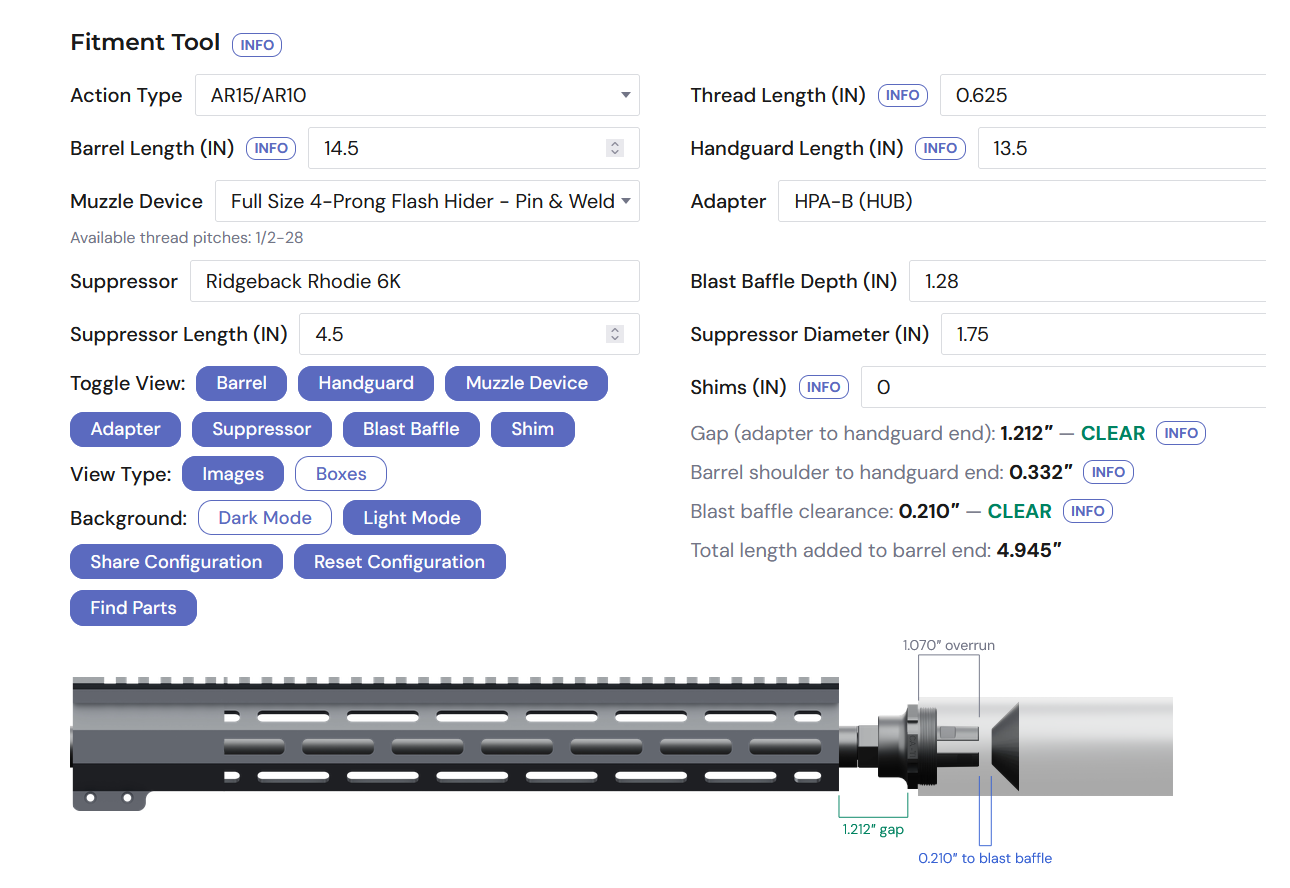Click the "Fitment Tool" heading
Screen dimensions: 1290x888
point(145,43)
